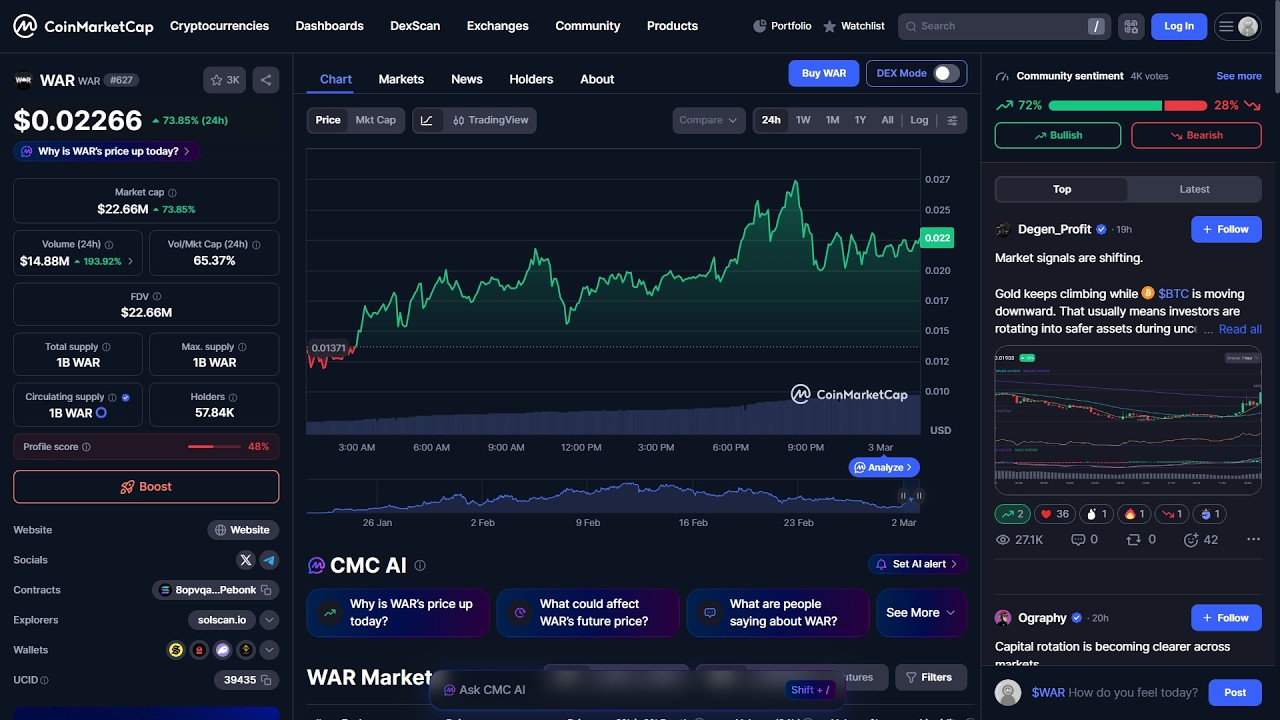Expand the Volume (24h) details arrow
The width and height of the screenshot is (1280, 720).
tap(130, 262)
